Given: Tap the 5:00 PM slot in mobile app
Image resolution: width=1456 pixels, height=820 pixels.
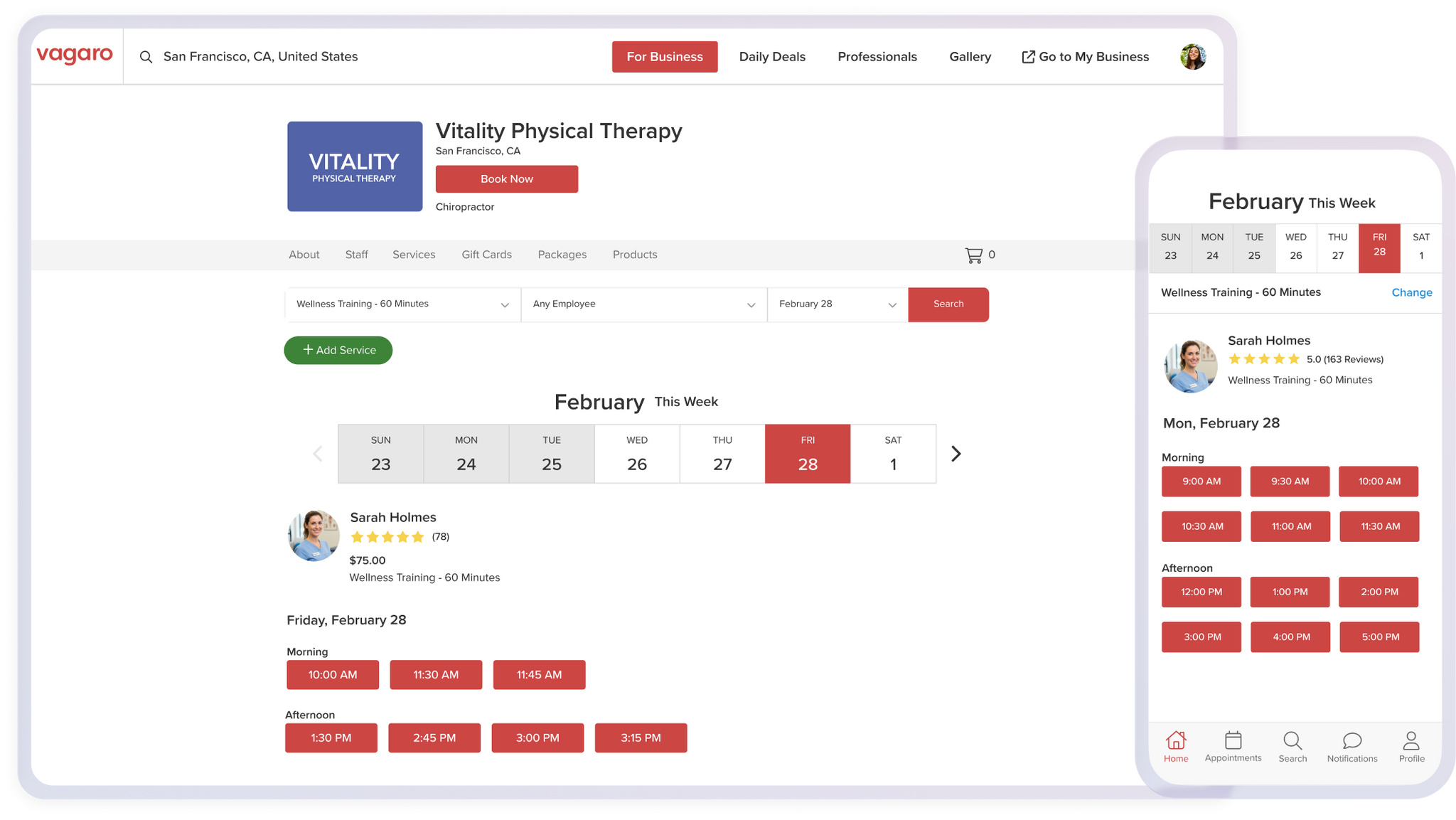Looking at the screenshot, I should coord(1379,637).
